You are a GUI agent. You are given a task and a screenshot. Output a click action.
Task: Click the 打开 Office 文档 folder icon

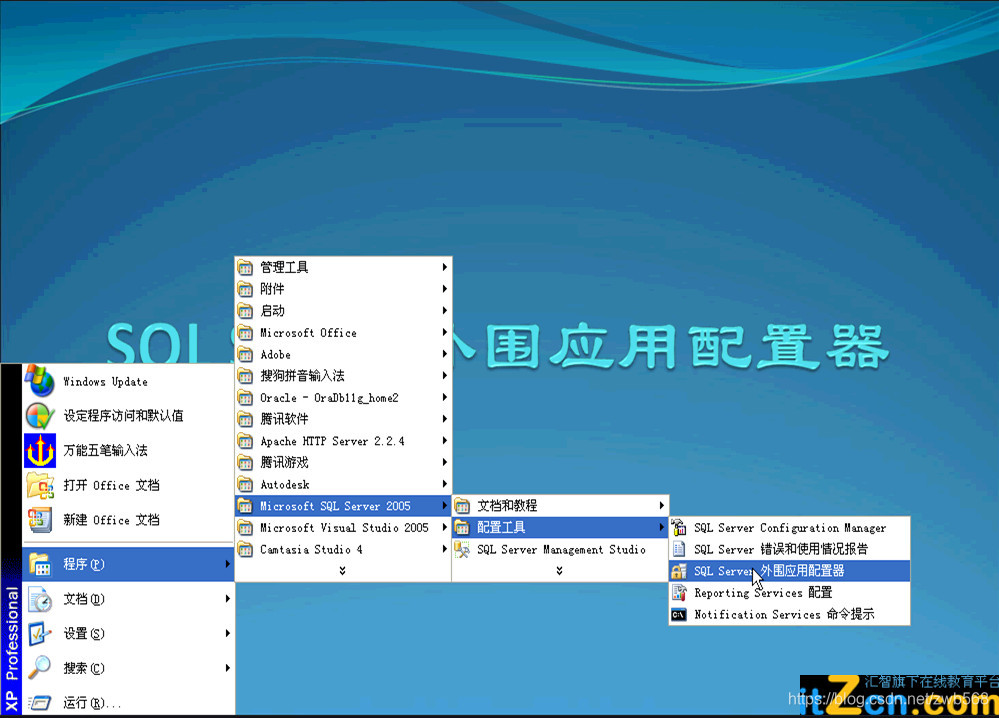click(x=40, y=485)
